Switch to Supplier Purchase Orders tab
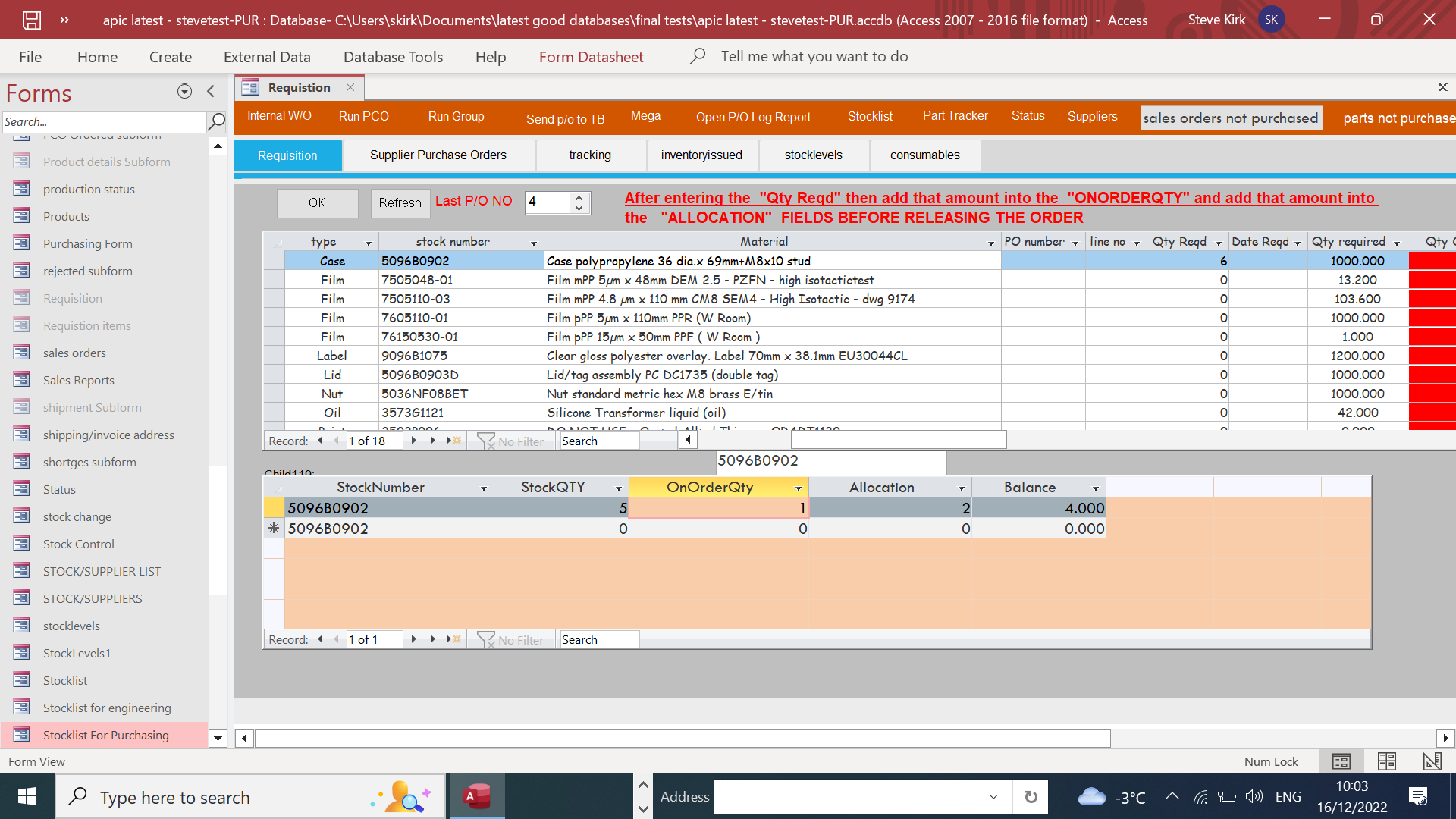Screen dimensions: 1456x819 click(438, 155)
